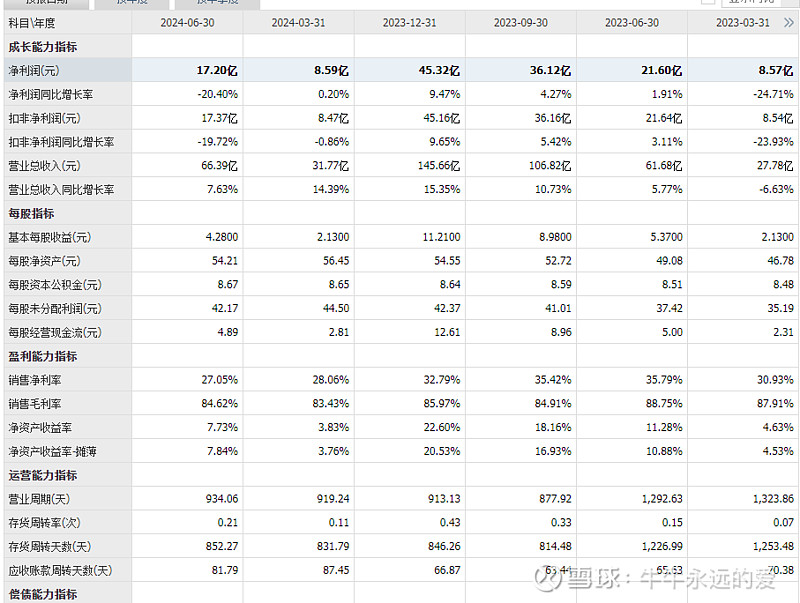The height and width of the screenshot is (603, 800).
Task: Click the revenue growth cell 14.39%
Action: point(331,190)
